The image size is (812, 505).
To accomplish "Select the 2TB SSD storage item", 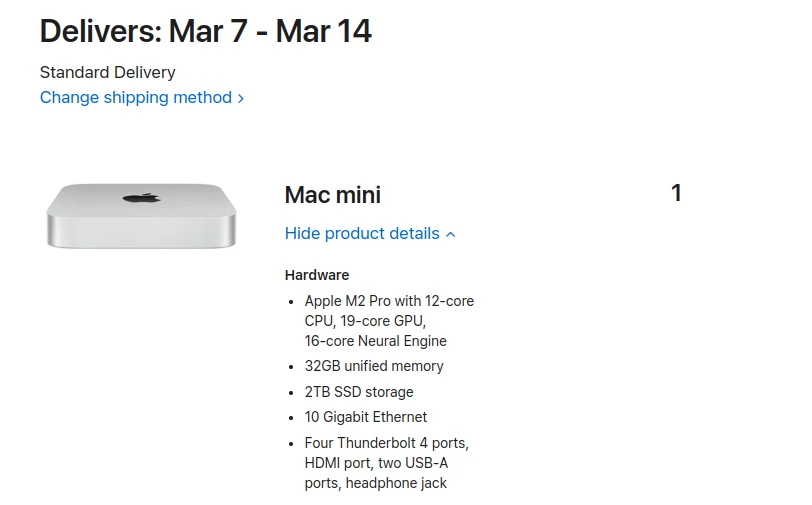I will tap(359, 392).
